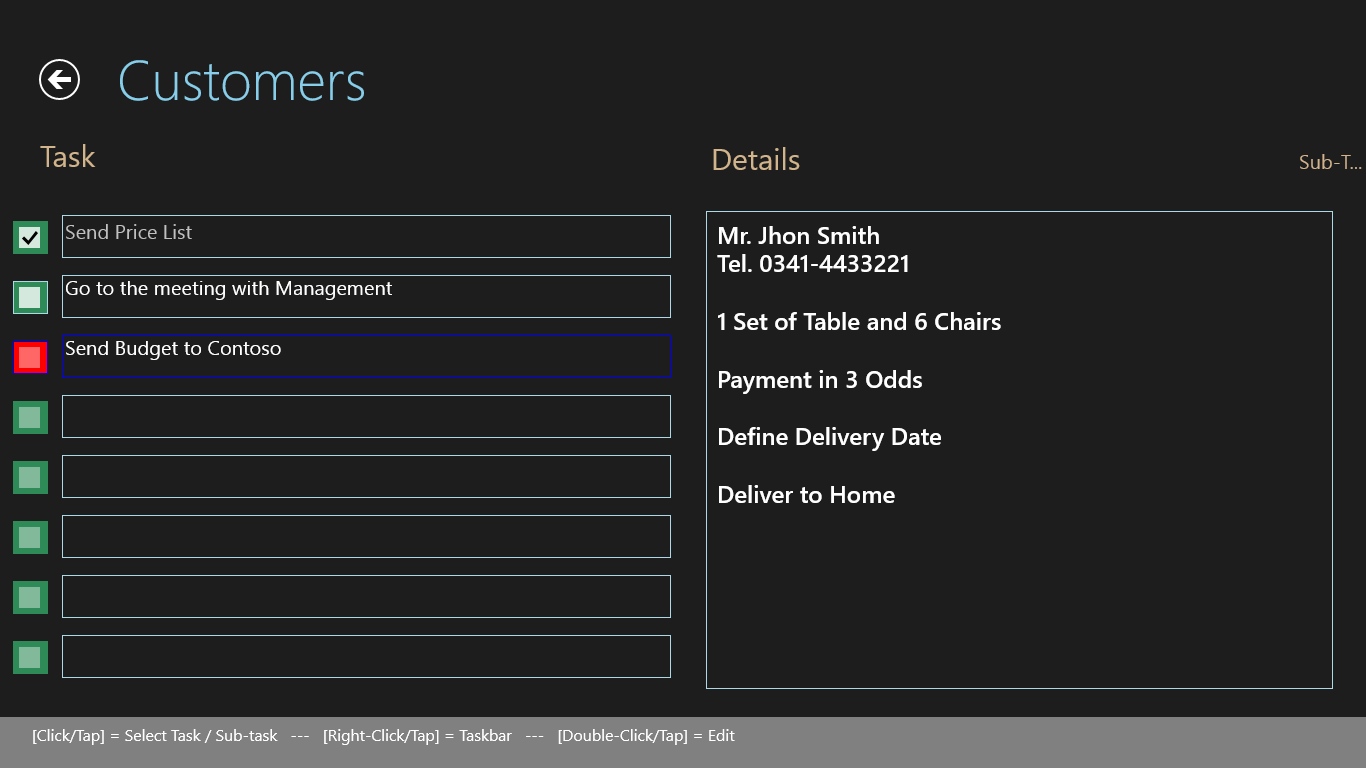Click the Task column header
The image size is (1366, 768).
(67, 157)
